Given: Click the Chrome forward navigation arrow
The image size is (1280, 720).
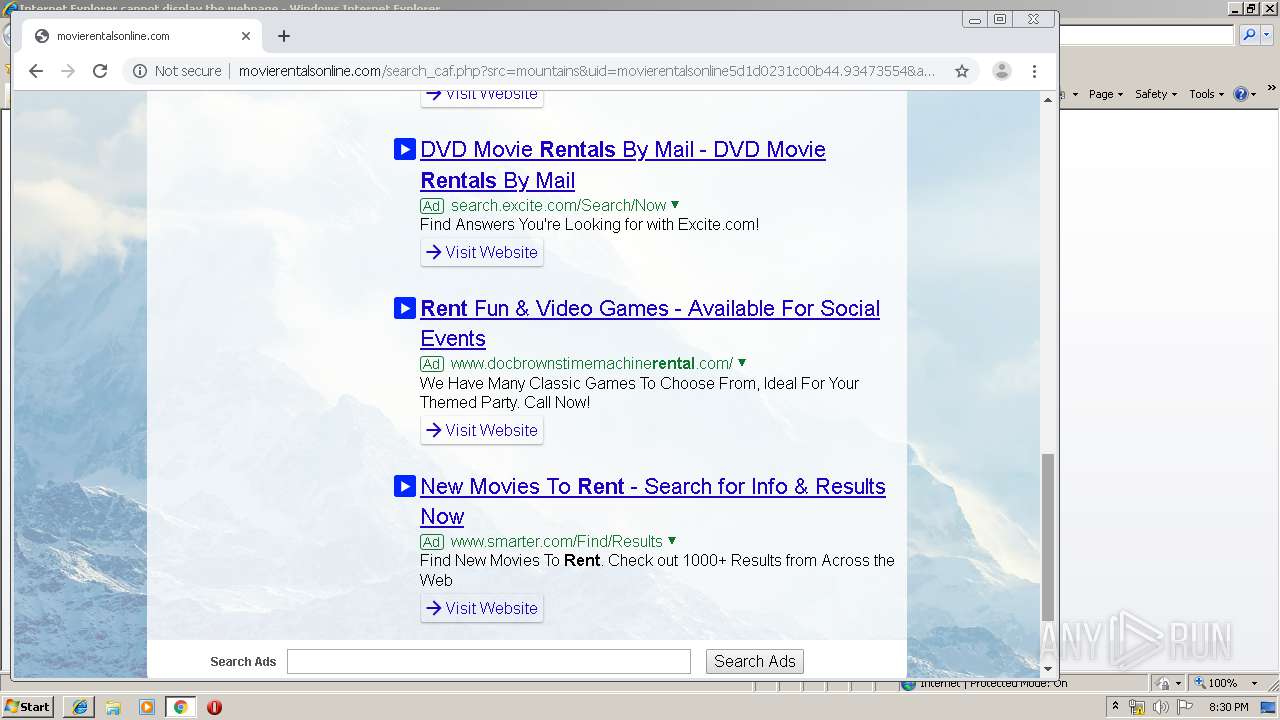Looking at the screenshot, I should (x=68, y=71).
